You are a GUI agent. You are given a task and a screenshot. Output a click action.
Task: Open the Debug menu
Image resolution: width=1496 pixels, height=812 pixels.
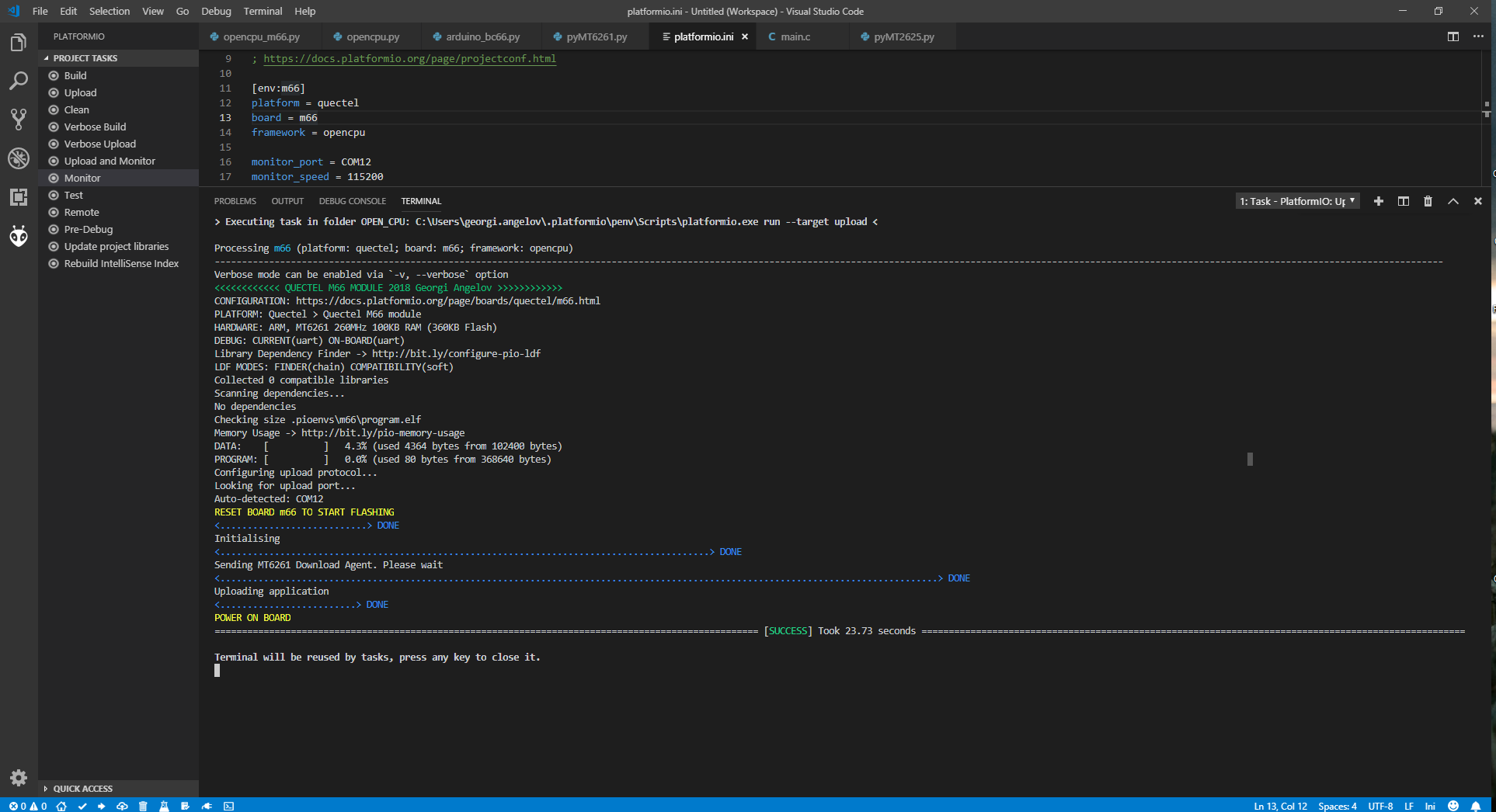click(x=216, y=11)
